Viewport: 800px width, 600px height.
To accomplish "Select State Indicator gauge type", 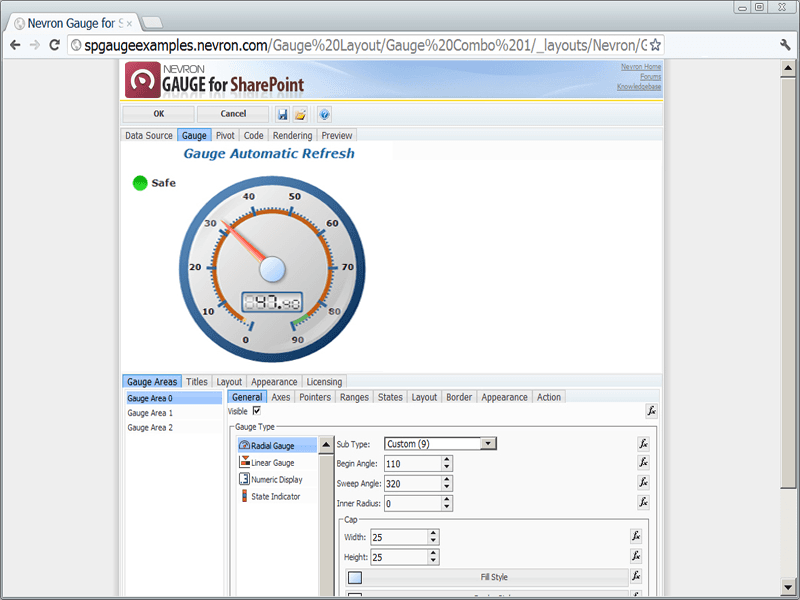I will (x=277, y=496).
